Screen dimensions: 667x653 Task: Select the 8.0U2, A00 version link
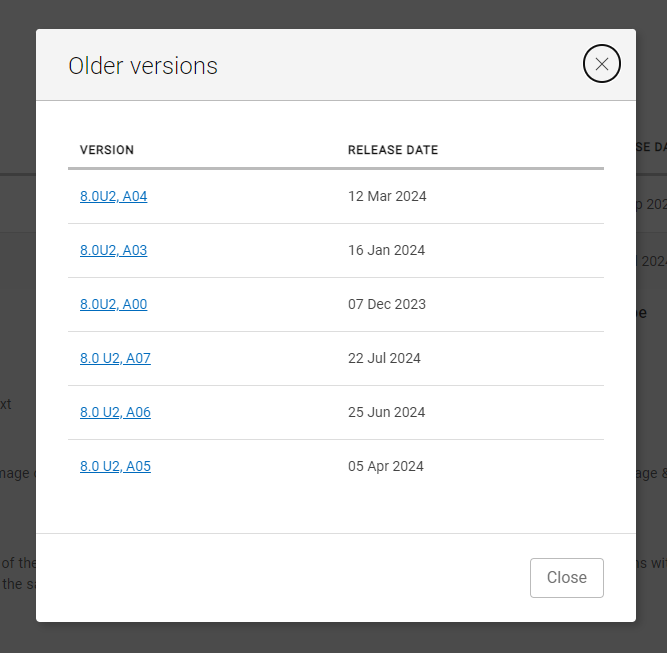coord(114,304)
